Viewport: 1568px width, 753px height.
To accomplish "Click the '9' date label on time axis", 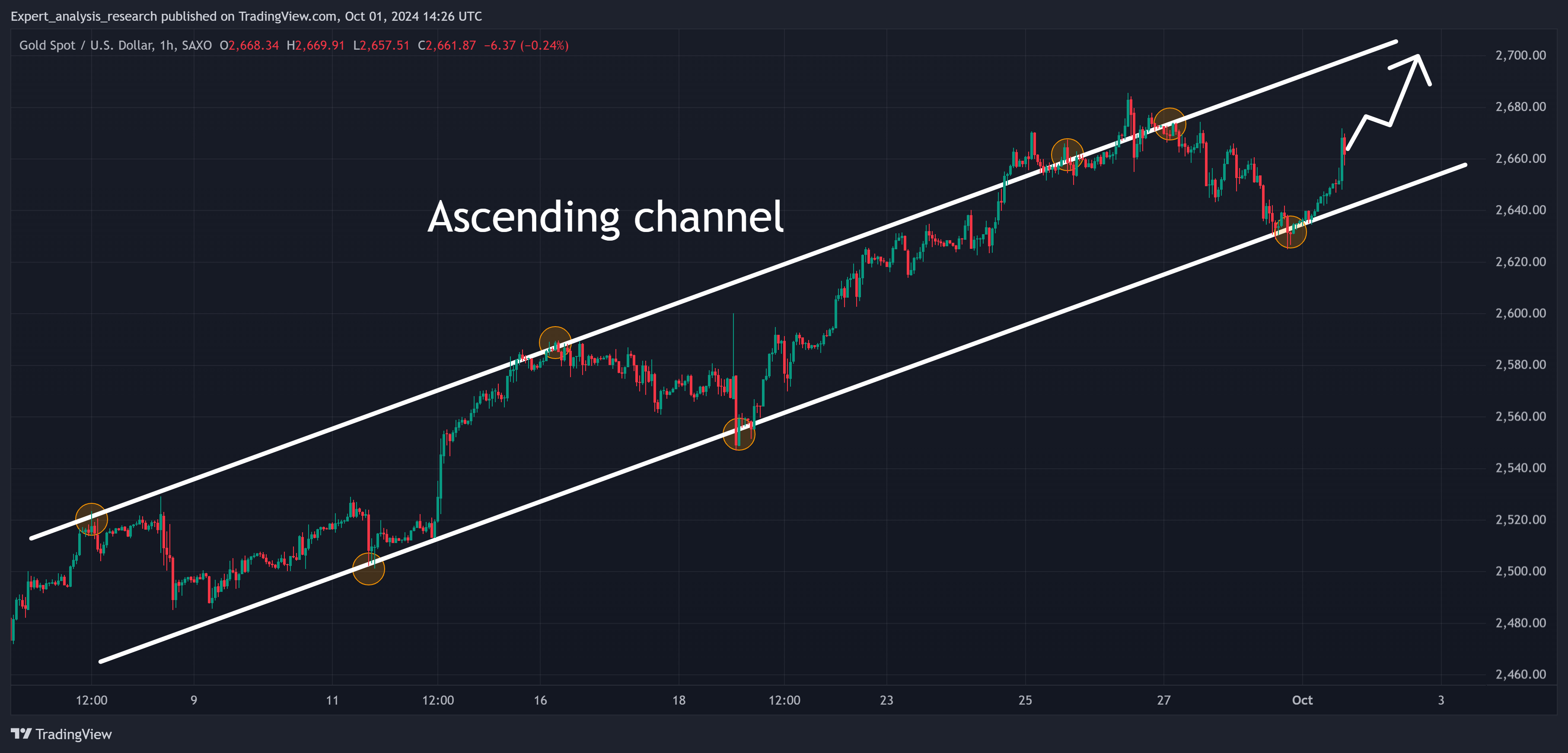I will coord(194,700).
